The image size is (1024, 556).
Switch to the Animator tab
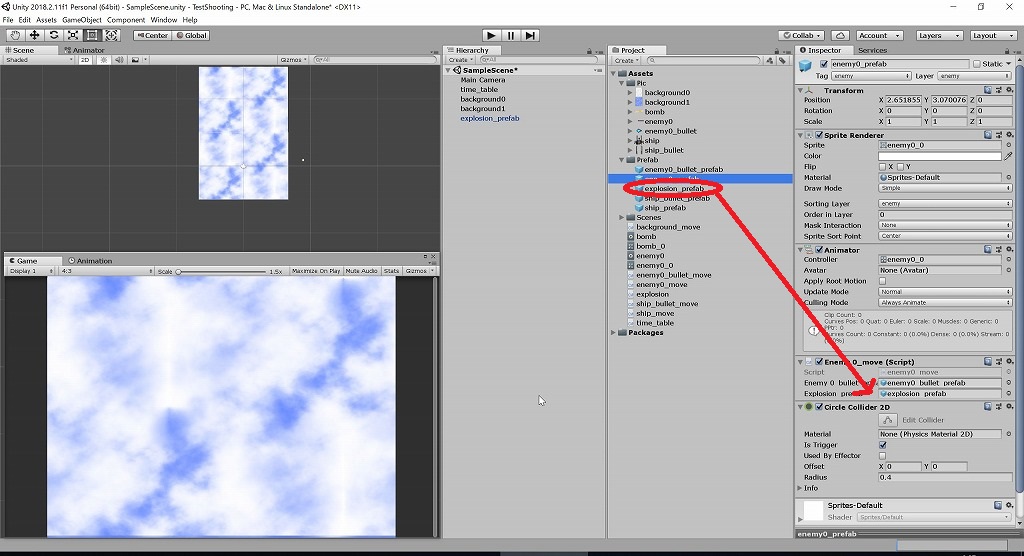click(x=84, y=50)
